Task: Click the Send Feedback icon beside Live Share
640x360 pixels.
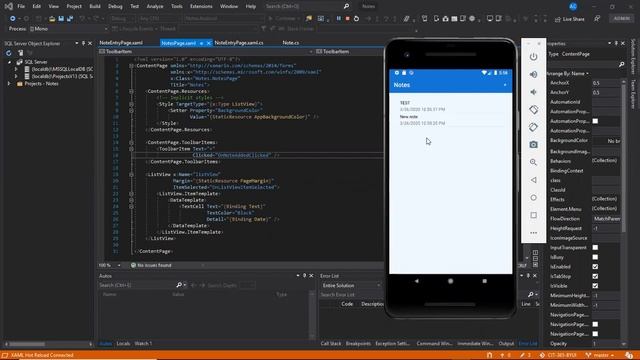Action: pos(597,19)
